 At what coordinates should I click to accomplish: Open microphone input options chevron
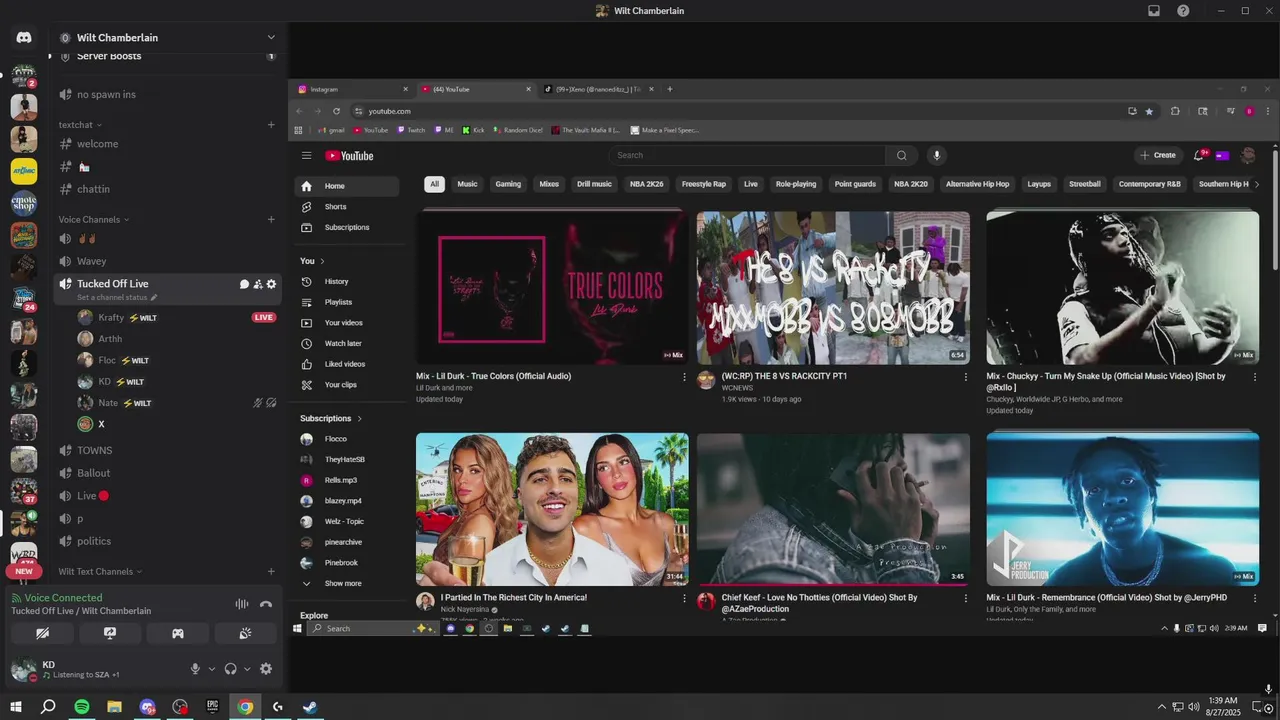tap(211, 669)
